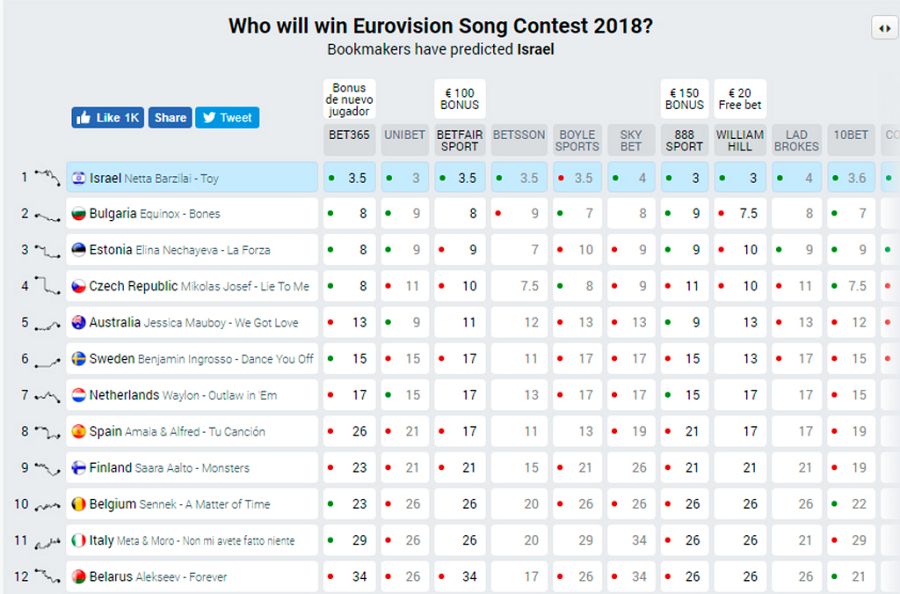Open WILLIAM HILL bookmaker column header

(x=740, y=140)
